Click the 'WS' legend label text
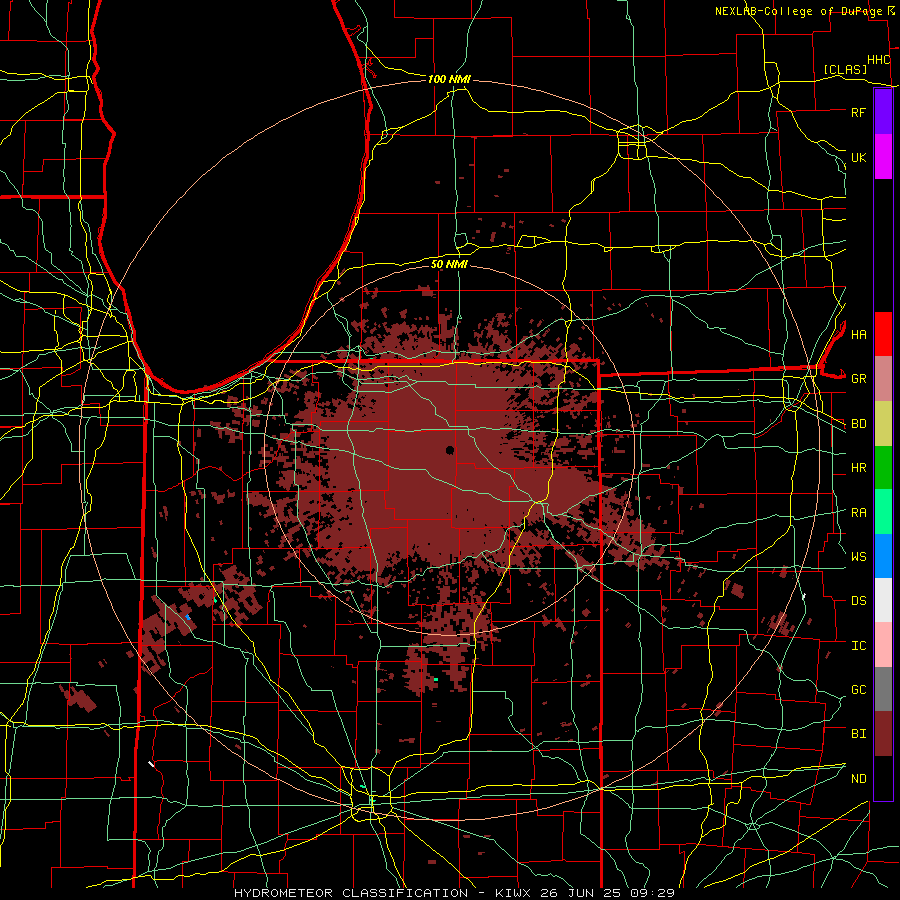The image size is (900, 900). coord(858,557)
